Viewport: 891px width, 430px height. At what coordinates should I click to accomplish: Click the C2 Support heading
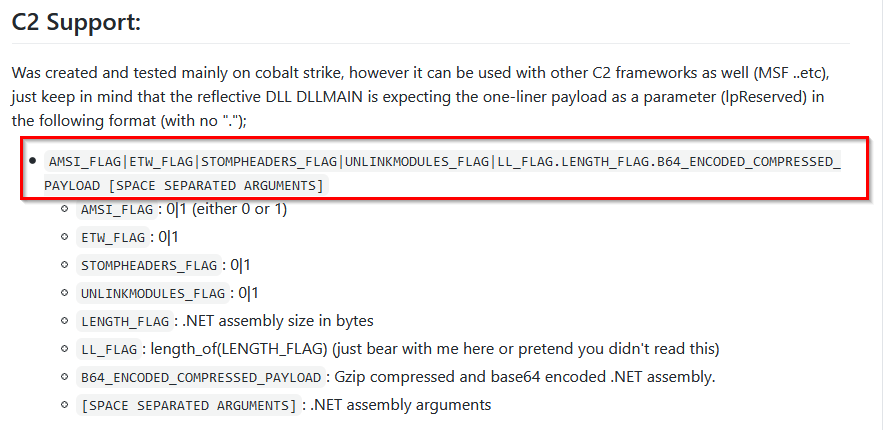pos(76,22)
